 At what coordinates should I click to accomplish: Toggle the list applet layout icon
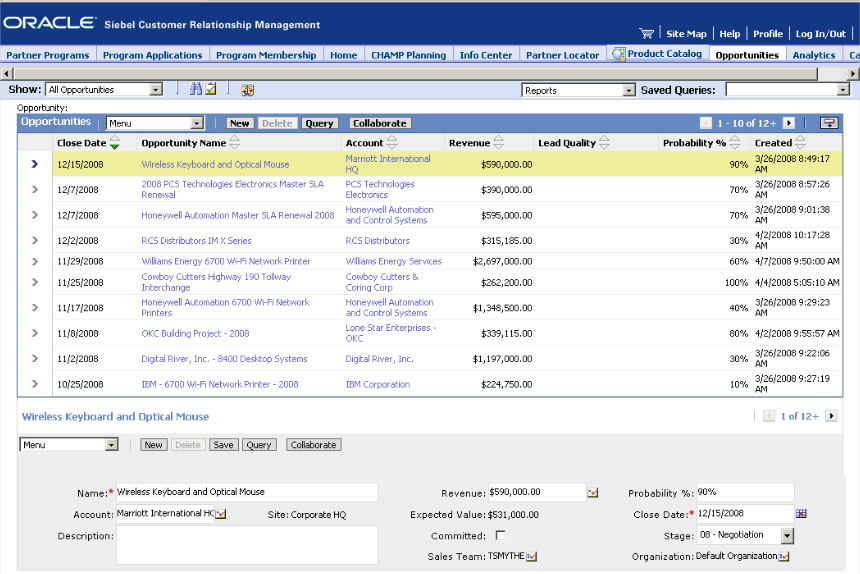[x=829, y=123]
